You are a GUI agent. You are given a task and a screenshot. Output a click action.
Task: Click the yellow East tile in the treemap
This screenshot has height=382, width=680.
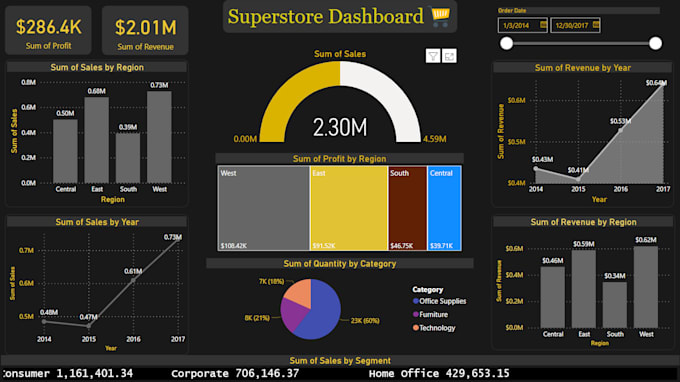(349, 208)
